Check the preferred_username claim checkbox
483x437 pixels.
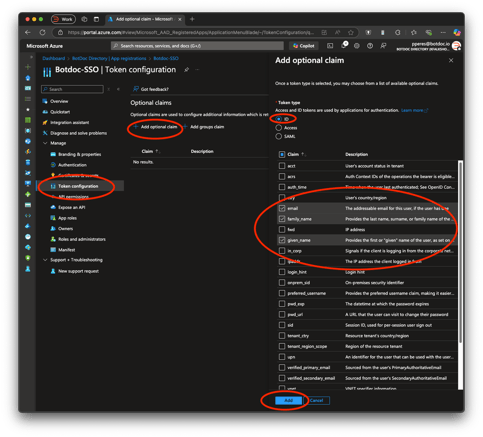point(282,293)
